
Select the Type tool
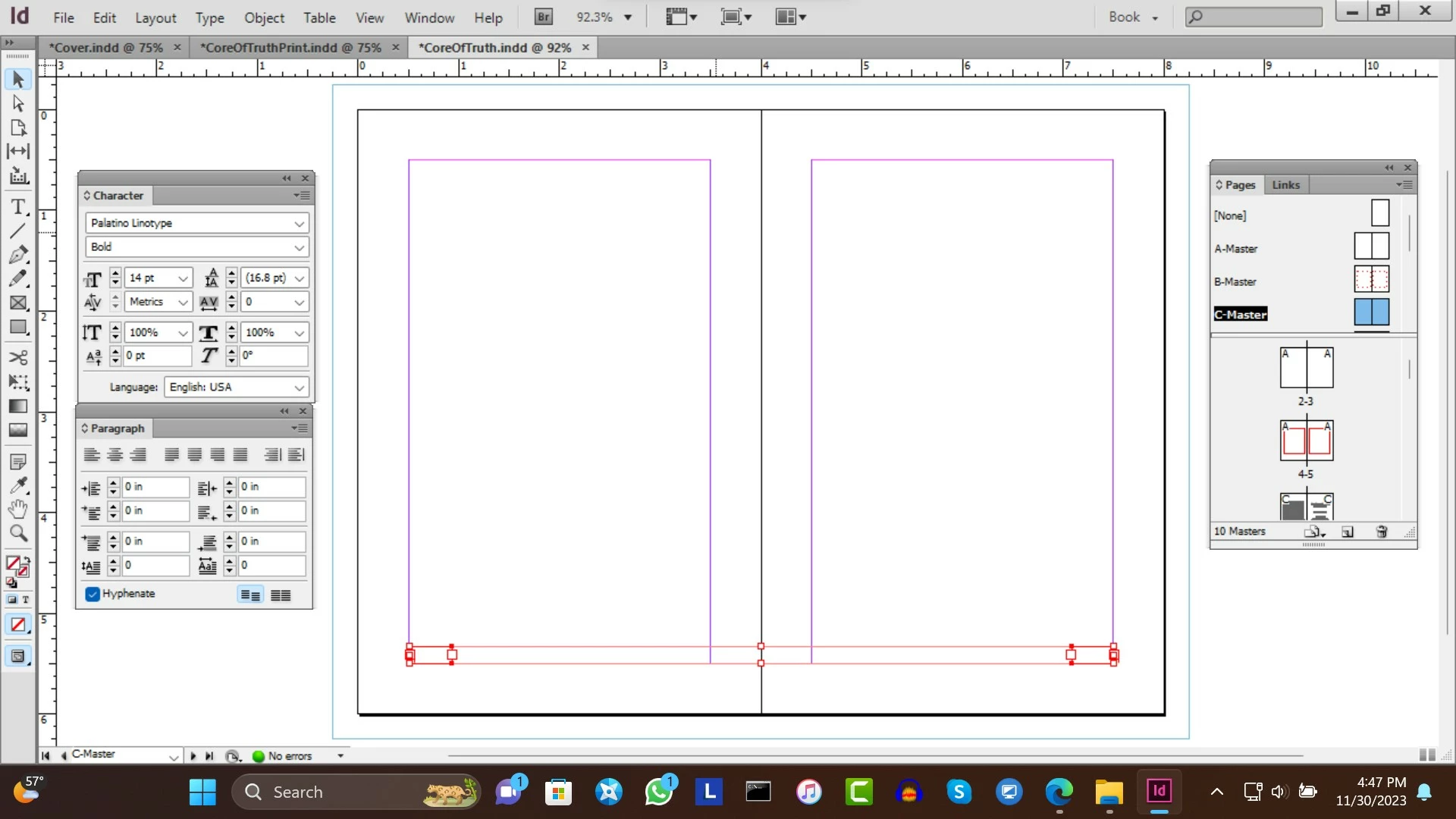click(17, 207)
